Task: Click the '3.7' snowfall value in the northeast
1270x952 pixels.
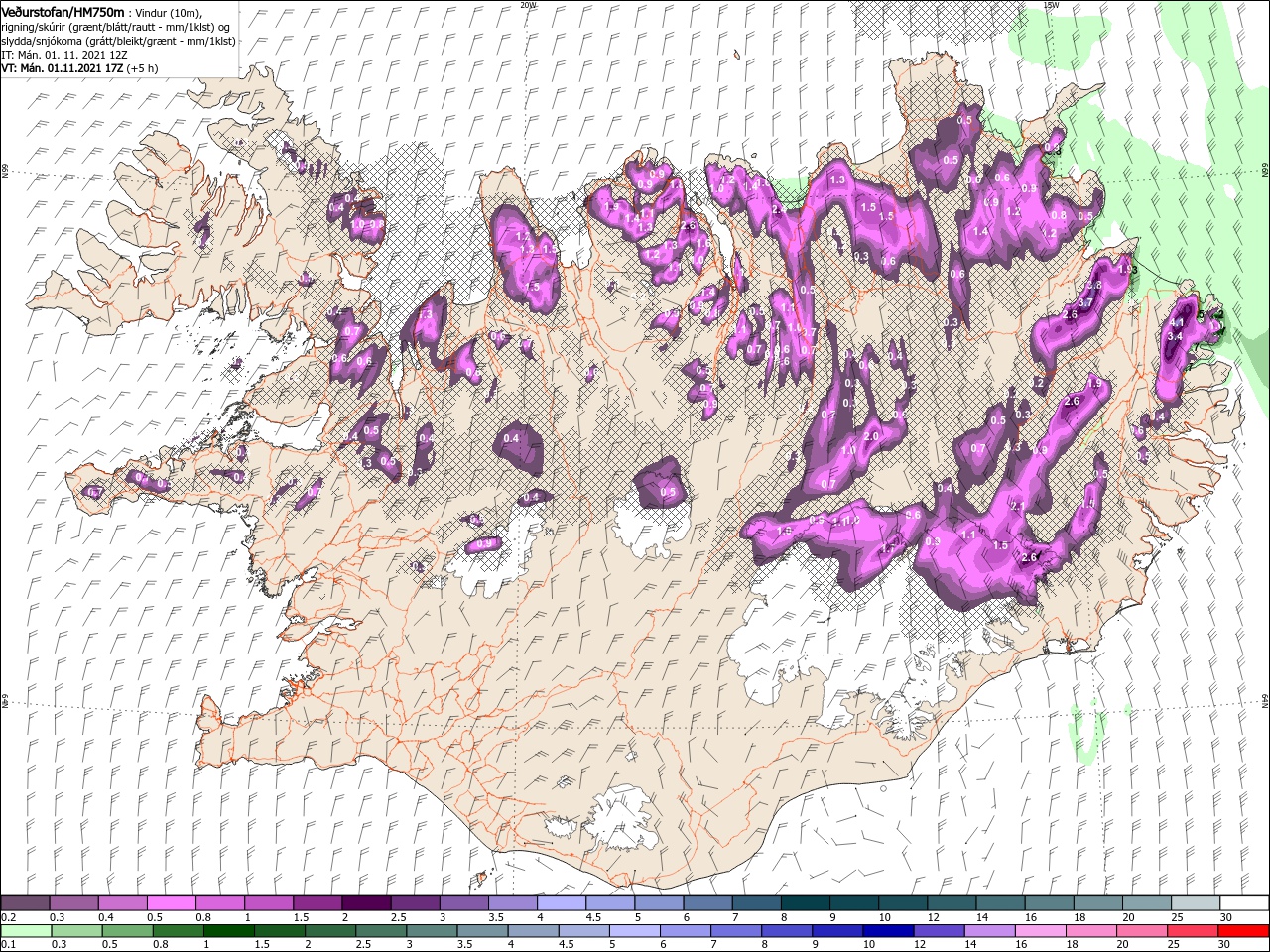Action: tap(1084, 302)
